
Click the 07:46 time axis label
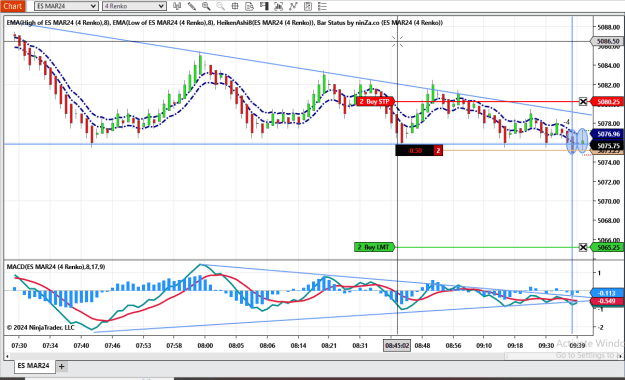click(x=112, y=345)
